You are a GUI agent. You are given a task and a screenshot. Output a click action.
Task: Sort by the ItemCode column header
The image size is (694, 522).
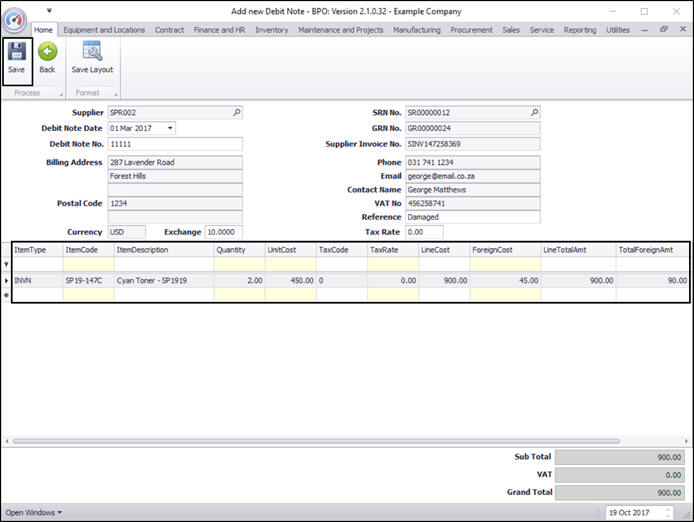click(89, 250)
